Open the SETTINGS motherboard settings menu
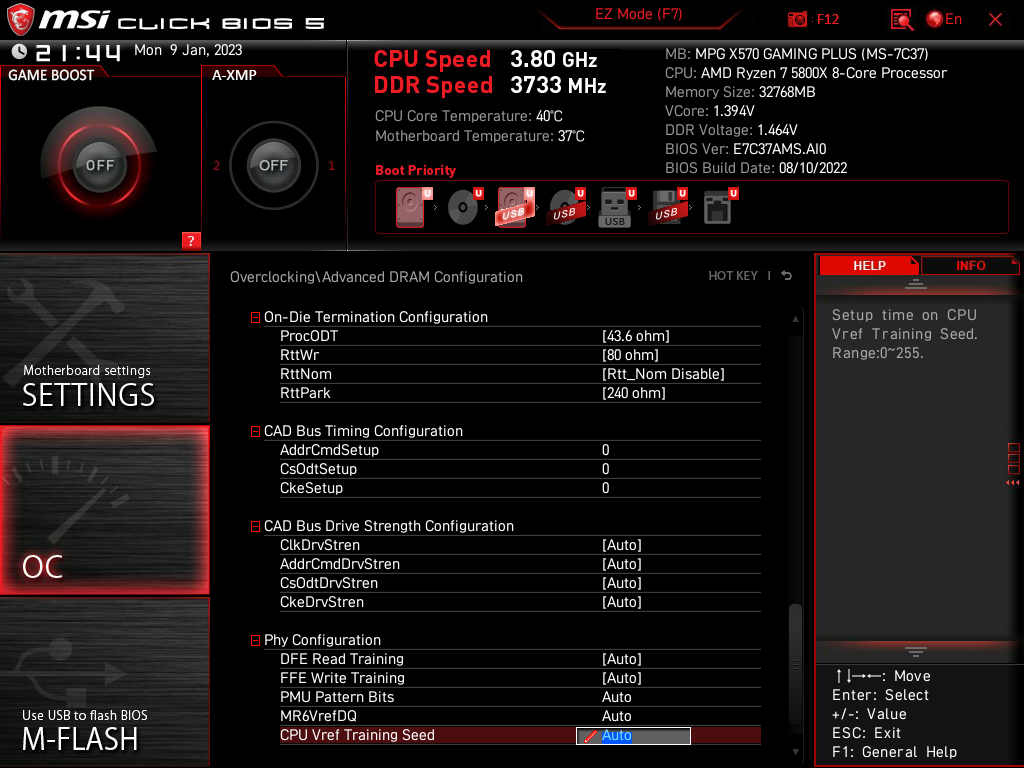Image resolution: width=1024 pixels, height=768 pixels. (104, 338)
